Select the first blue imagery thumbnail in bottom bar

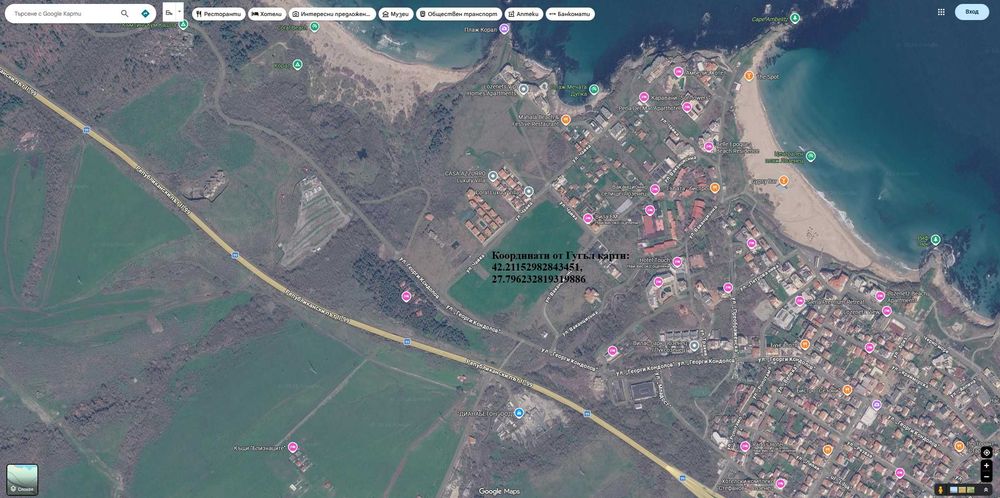953,490
